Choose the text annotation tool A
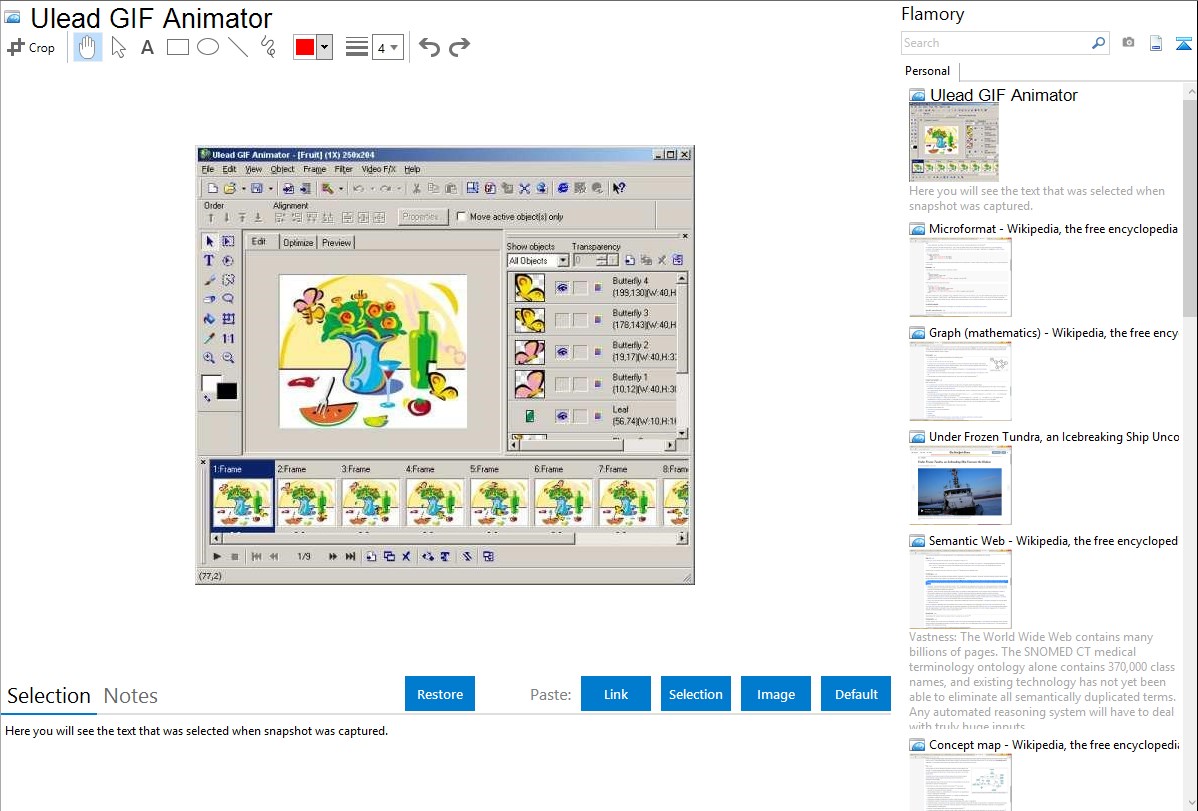The height and width of the screenshot is (811, 1198). (x=147, y=47)
